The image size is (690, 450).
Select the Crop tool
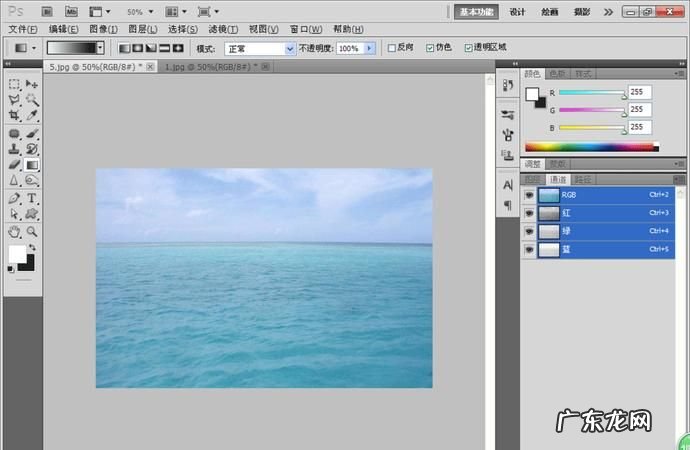14,117
